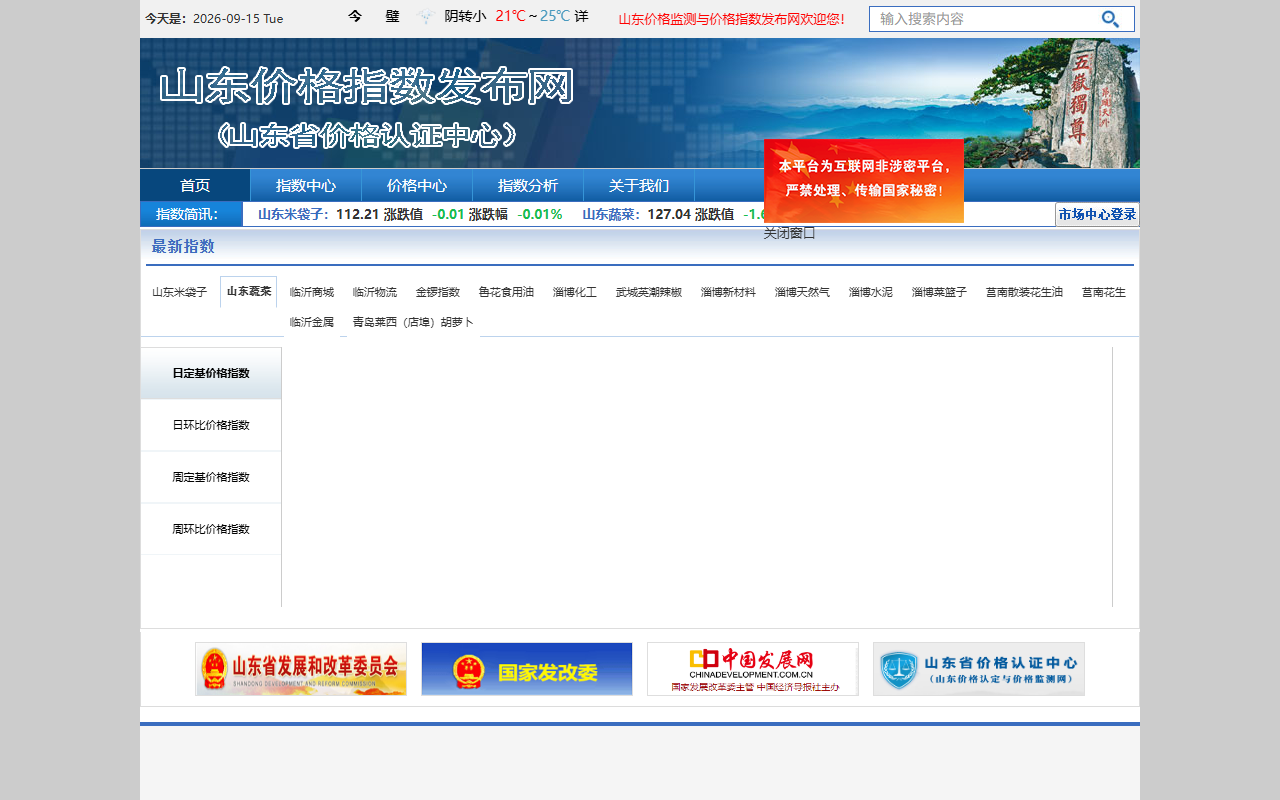Select the 莒南花生 index tab
The height and width of the screenshot is (800, 1280).
click(1104, 292)
